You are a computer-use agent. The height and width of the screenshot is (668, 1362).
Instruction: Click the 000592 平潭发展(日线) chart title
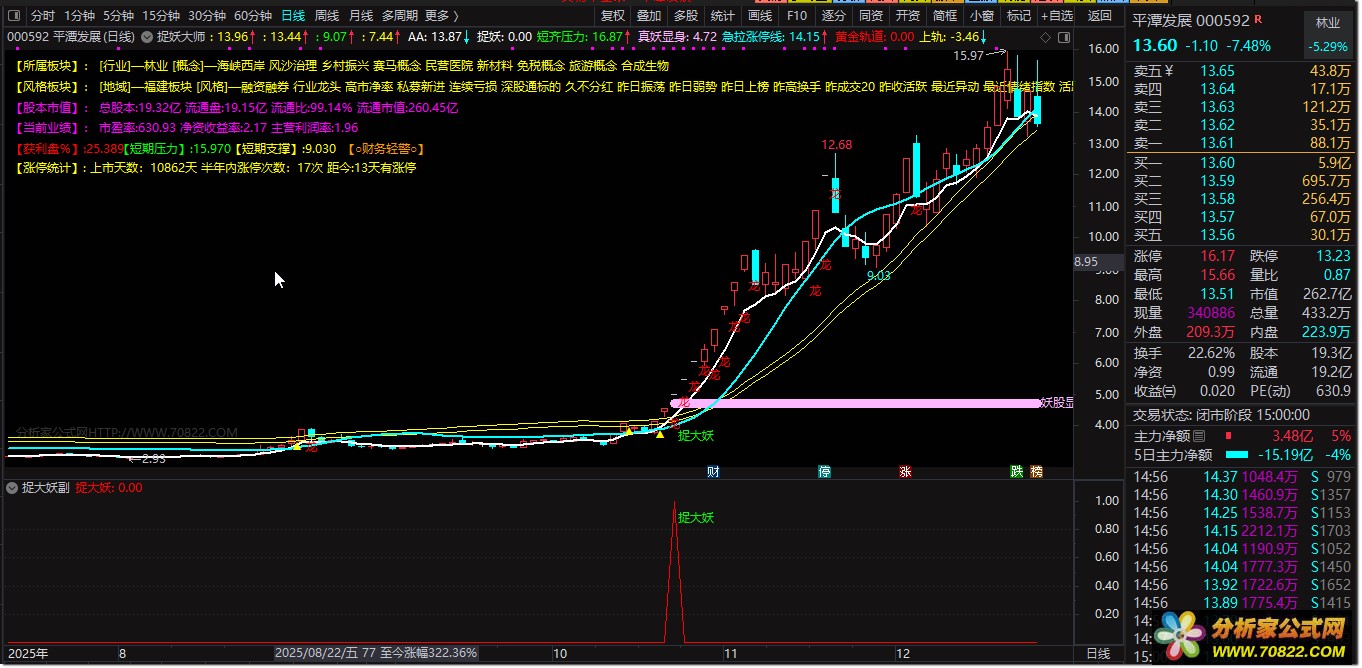70,36
